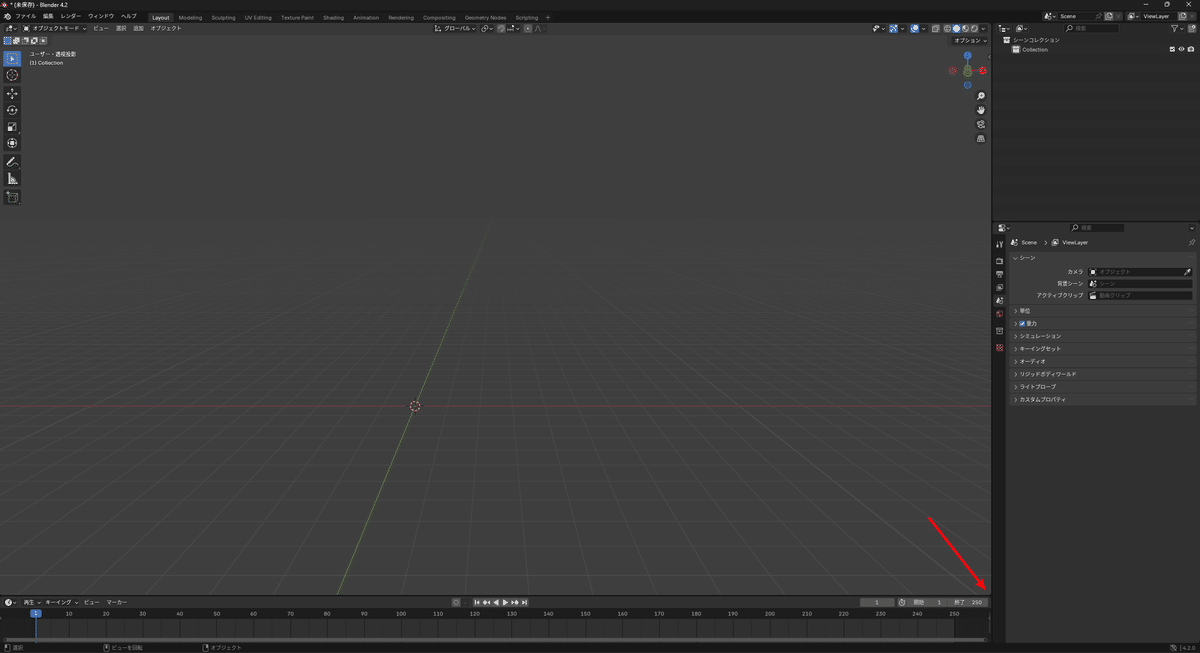The width and height of the screenshot is (1200, 653).
Task: Expand the カスタムプロパティ panel
Action: click(1103, 399)
